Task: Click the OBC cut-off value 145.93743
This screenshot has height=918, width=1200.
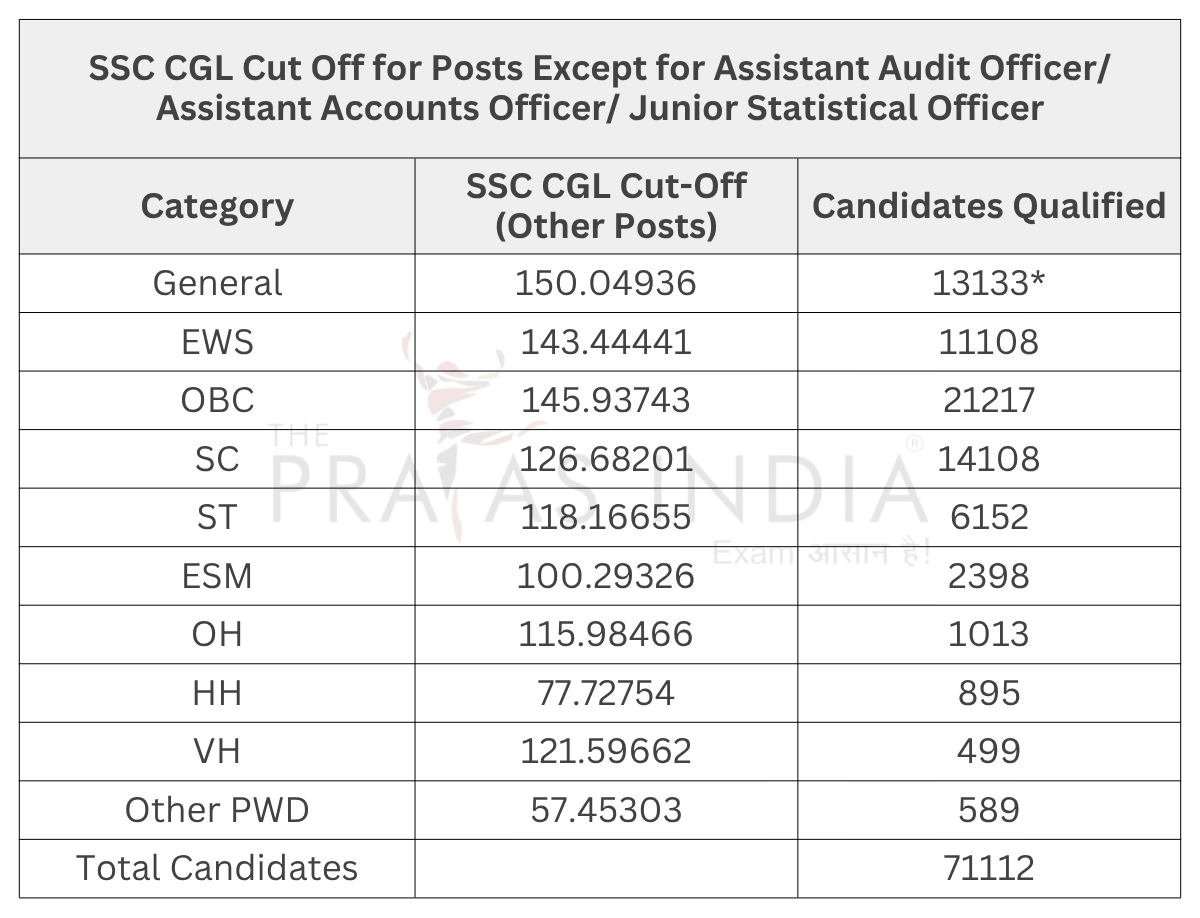Action: 606,400
